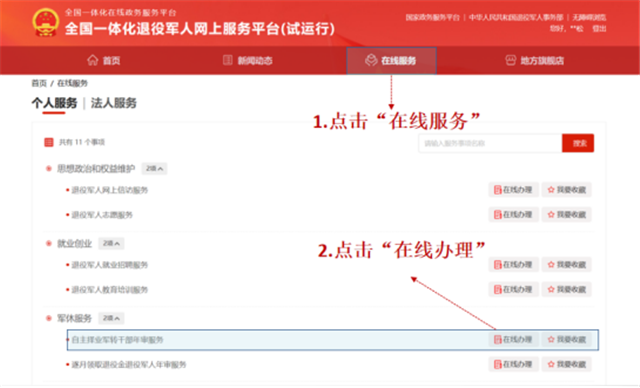Open the 国家政务服务平台 link at top right
This screenshot has height=388, width=640.
[432, 17]
